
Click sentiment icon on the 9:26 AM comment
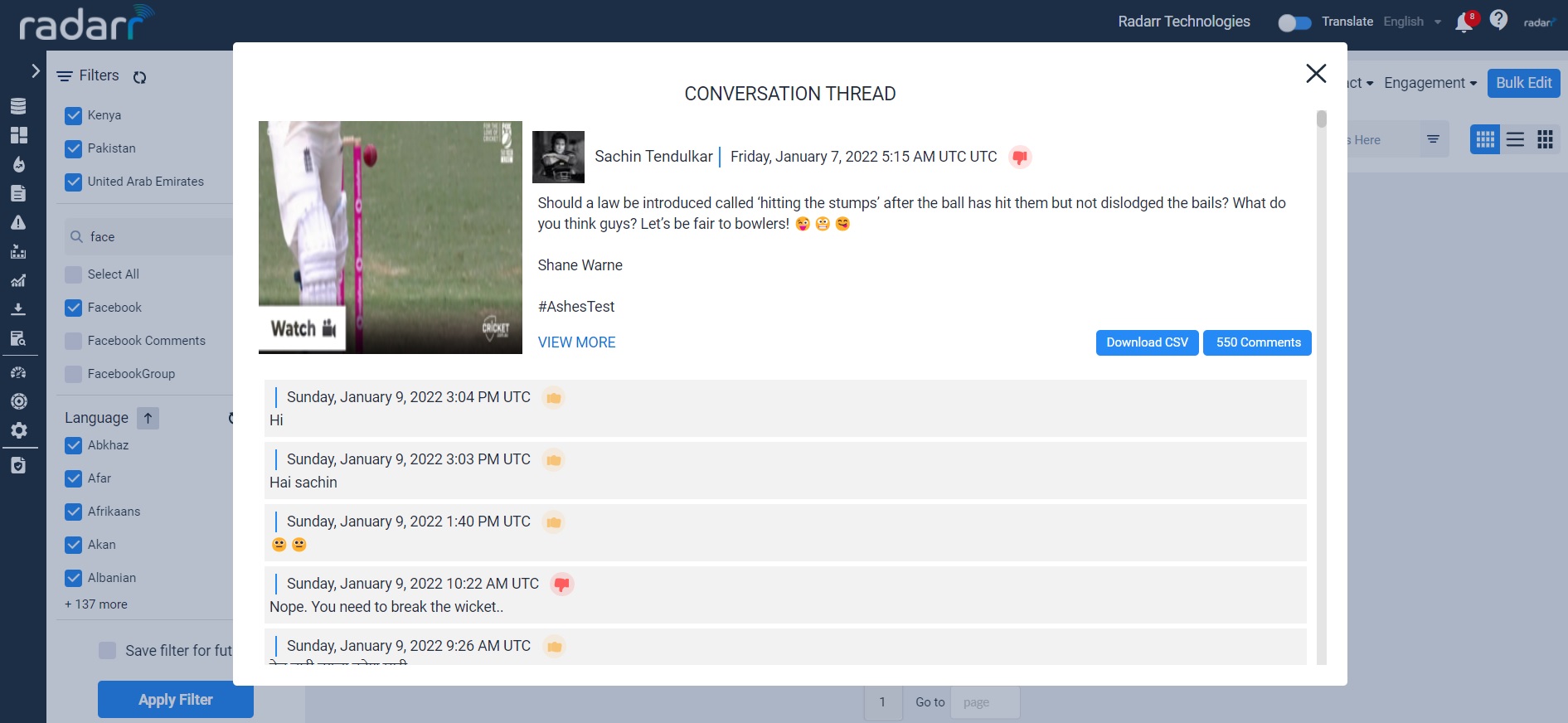point(554,647)
